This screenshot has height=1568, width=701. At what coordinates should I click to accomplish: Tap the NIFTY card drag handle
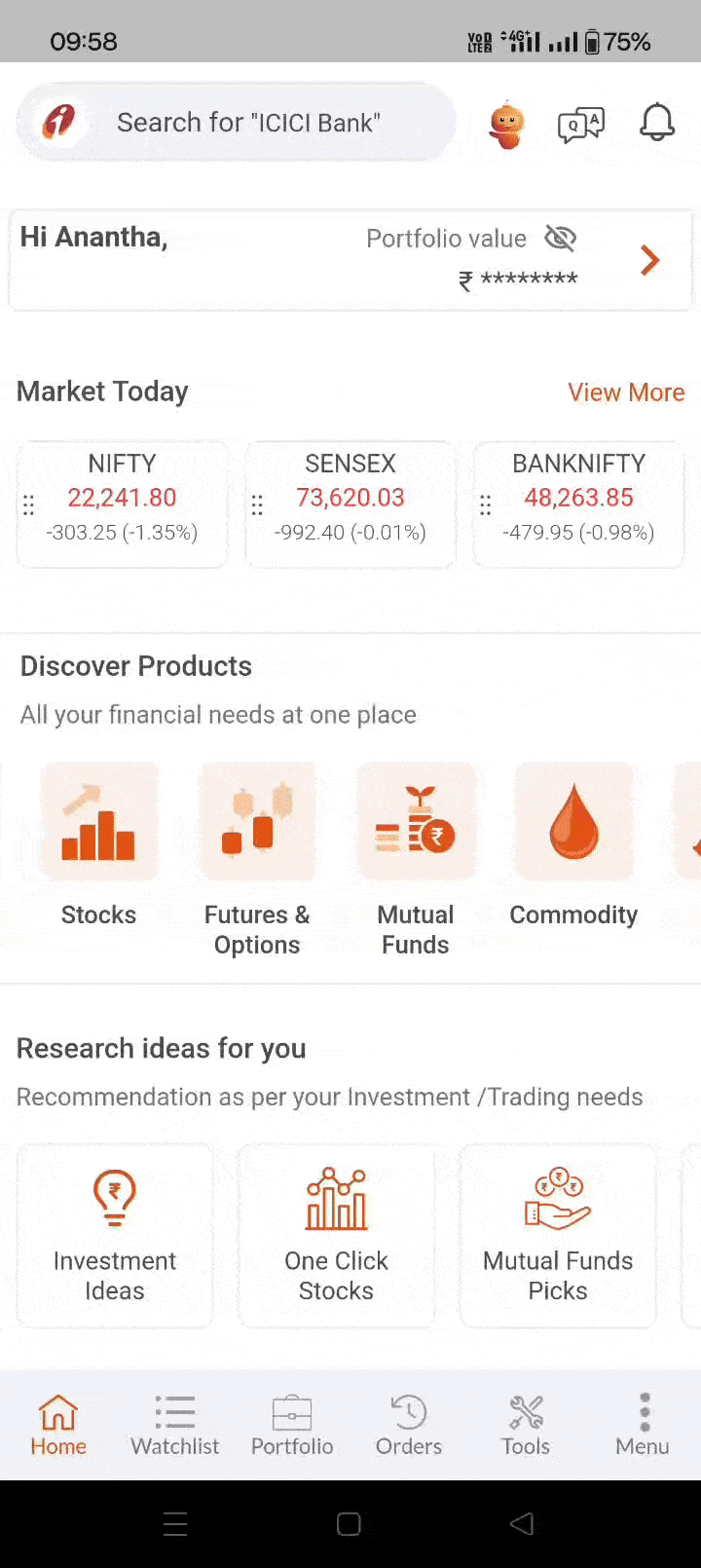[x=29, y=504]
